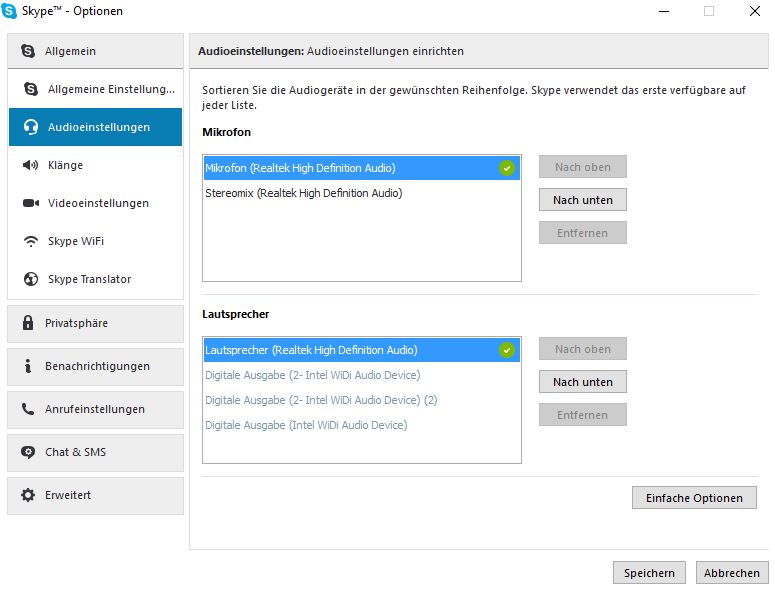Move microphone down with Nach unten
775x591 pixels.
click(x=583, y=200)
